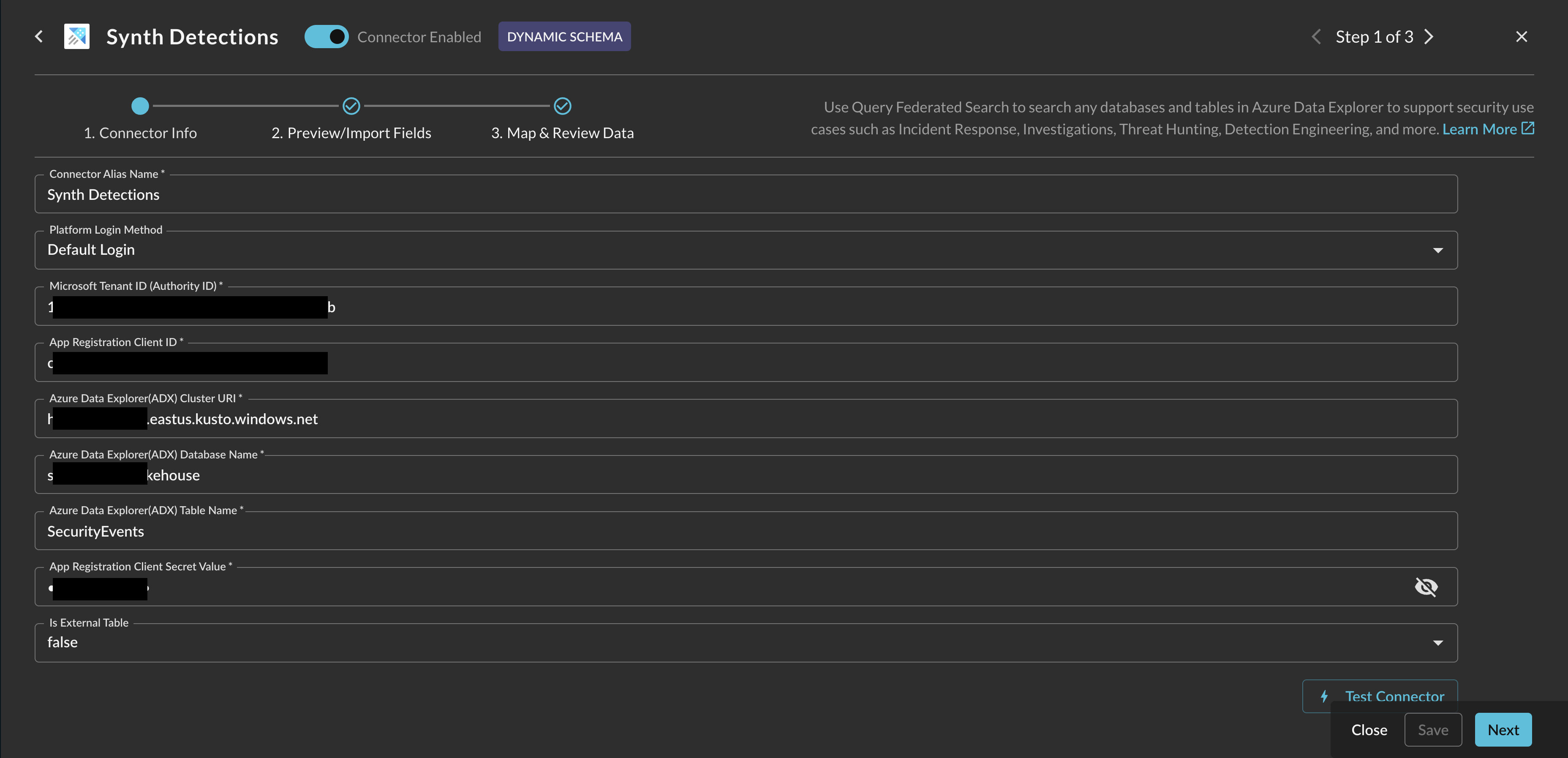Click the lightning bolt icon on Test Connector
Screen dimensions: 1568x758
coord(1325,696)
